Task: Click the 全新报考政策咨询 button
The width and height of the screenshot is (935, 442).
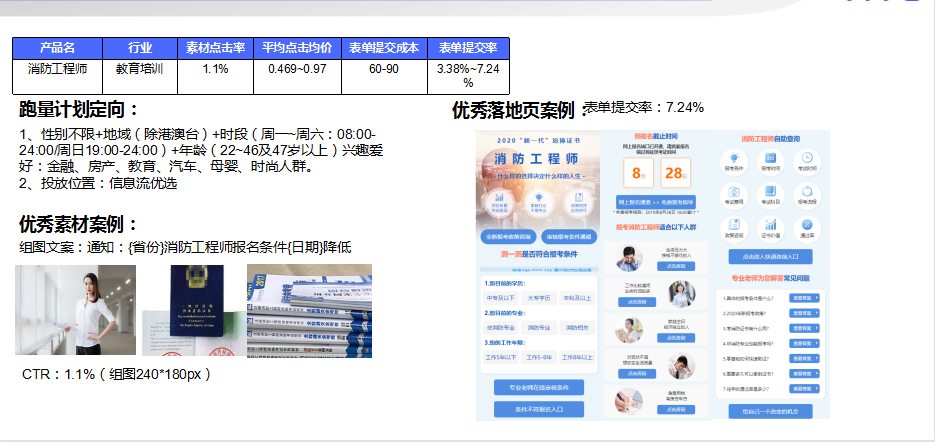Action: click(509, 237)
